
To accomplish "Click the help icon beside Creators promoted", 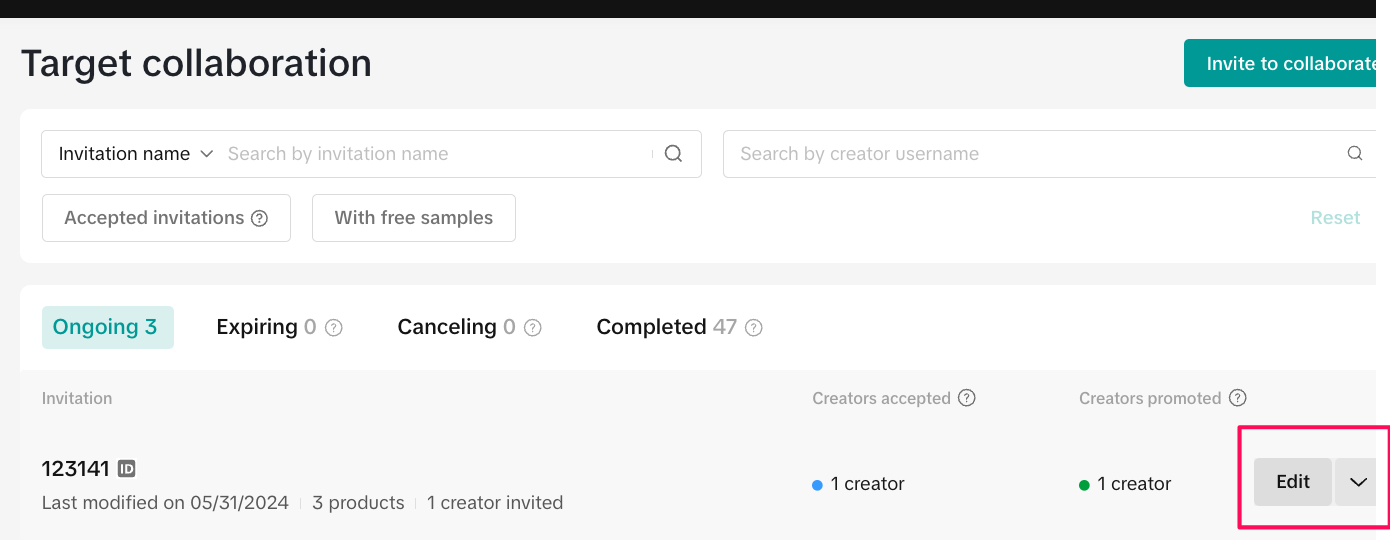I will pos(1237,398).
